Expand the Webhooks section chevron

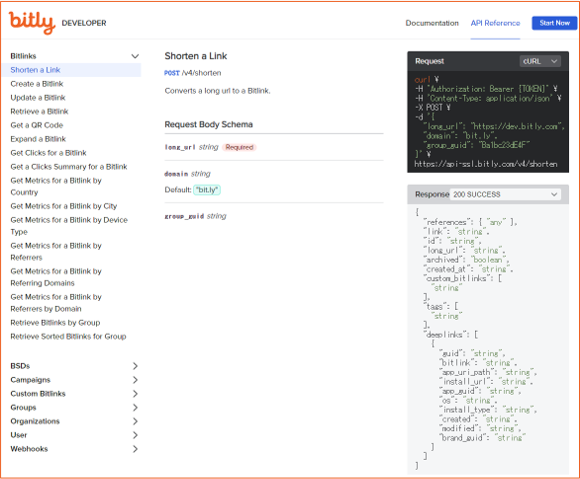pyautogui.click(x=135, y=449)
